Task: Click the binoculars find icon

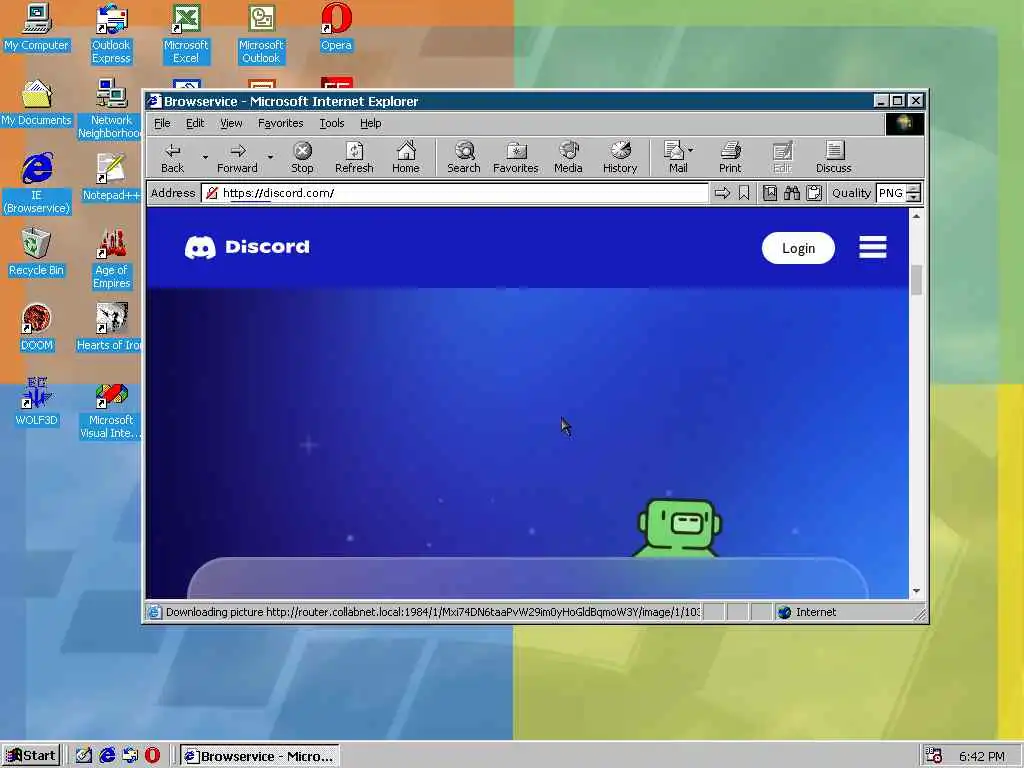Action: coord(792,193)
